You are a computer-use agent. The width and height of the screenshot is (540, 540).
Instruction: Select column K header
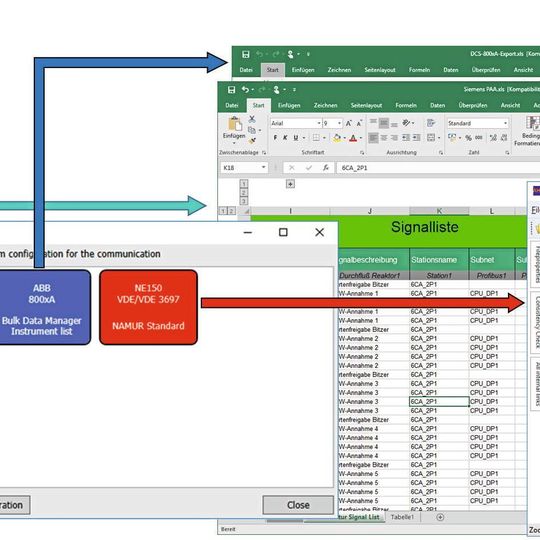(x=439, y=211)
